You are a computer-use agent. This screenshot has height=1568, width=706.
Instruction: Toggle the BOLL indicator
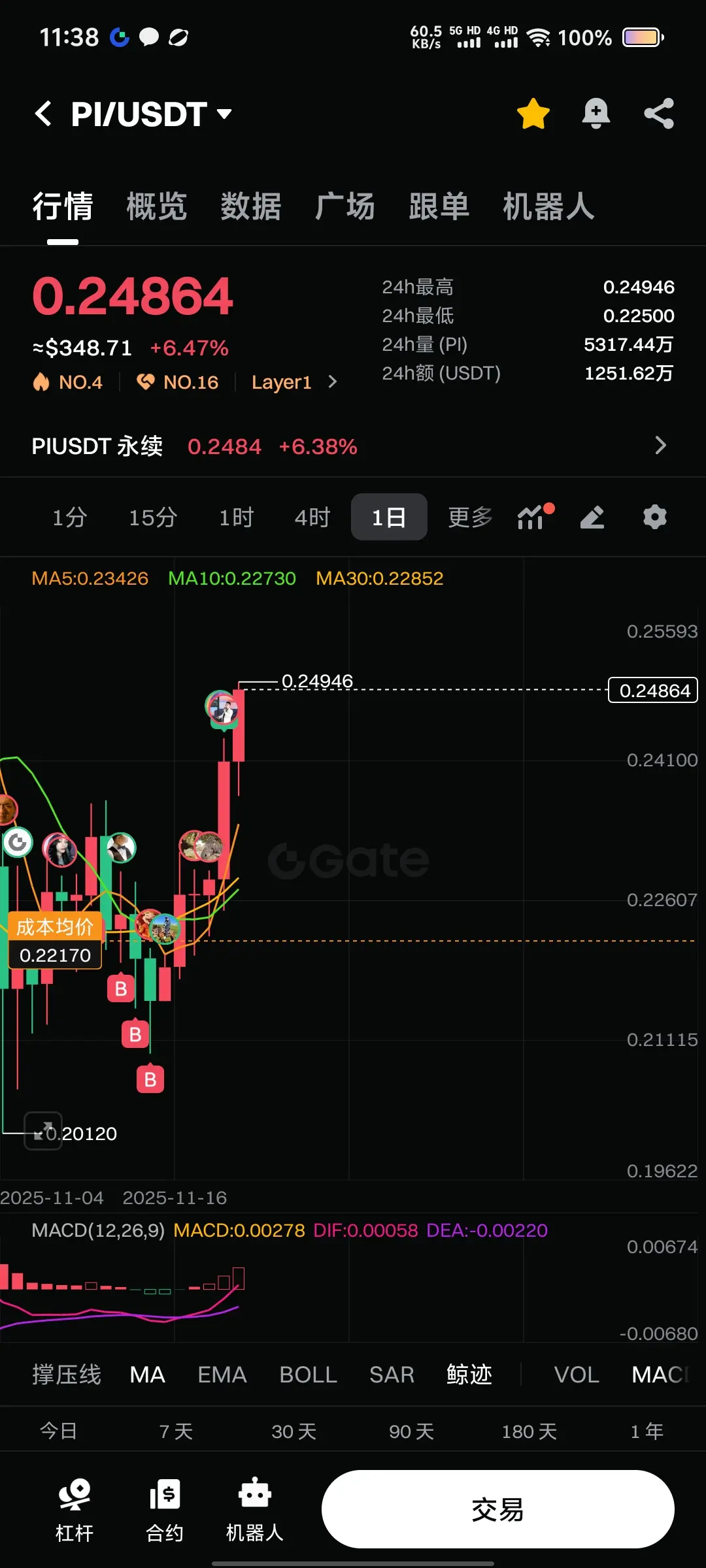(x=309, y=1375)
